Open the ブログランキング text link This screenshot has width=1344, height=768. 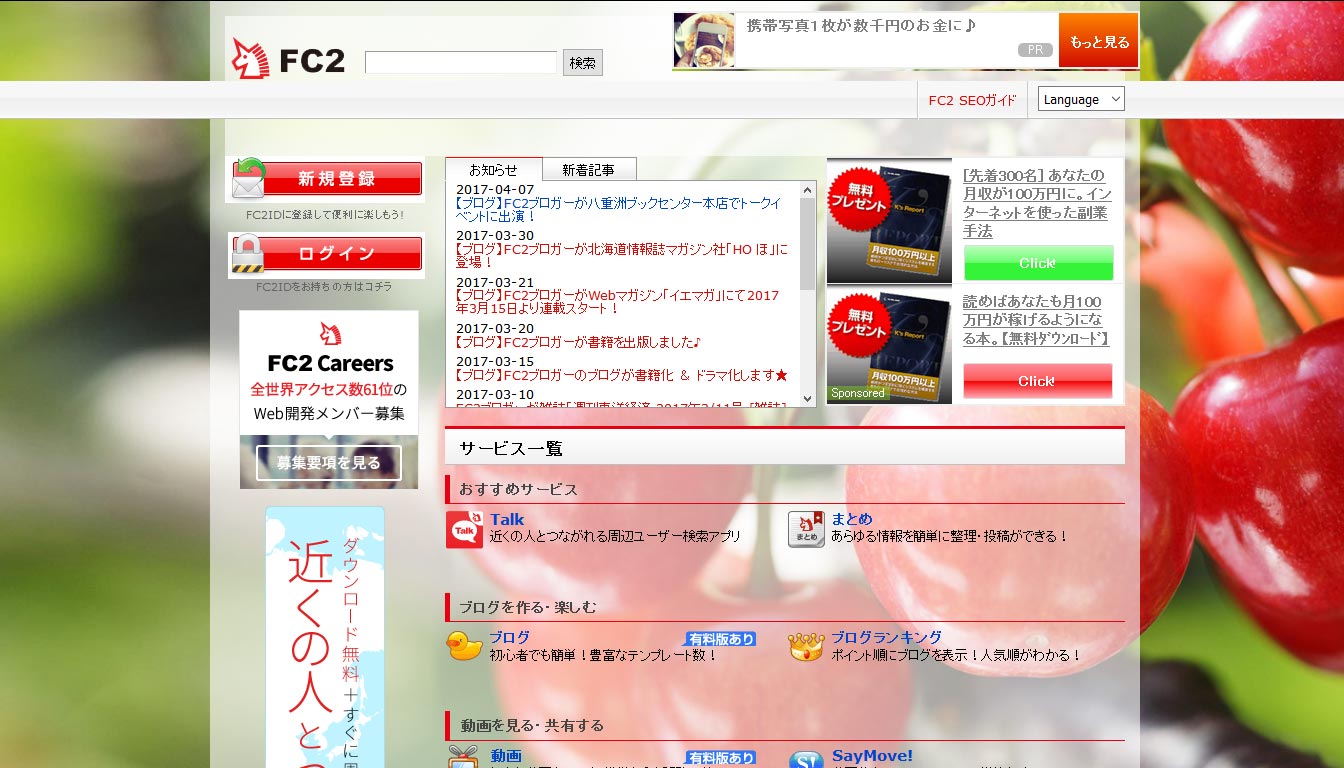pos(887,637)
